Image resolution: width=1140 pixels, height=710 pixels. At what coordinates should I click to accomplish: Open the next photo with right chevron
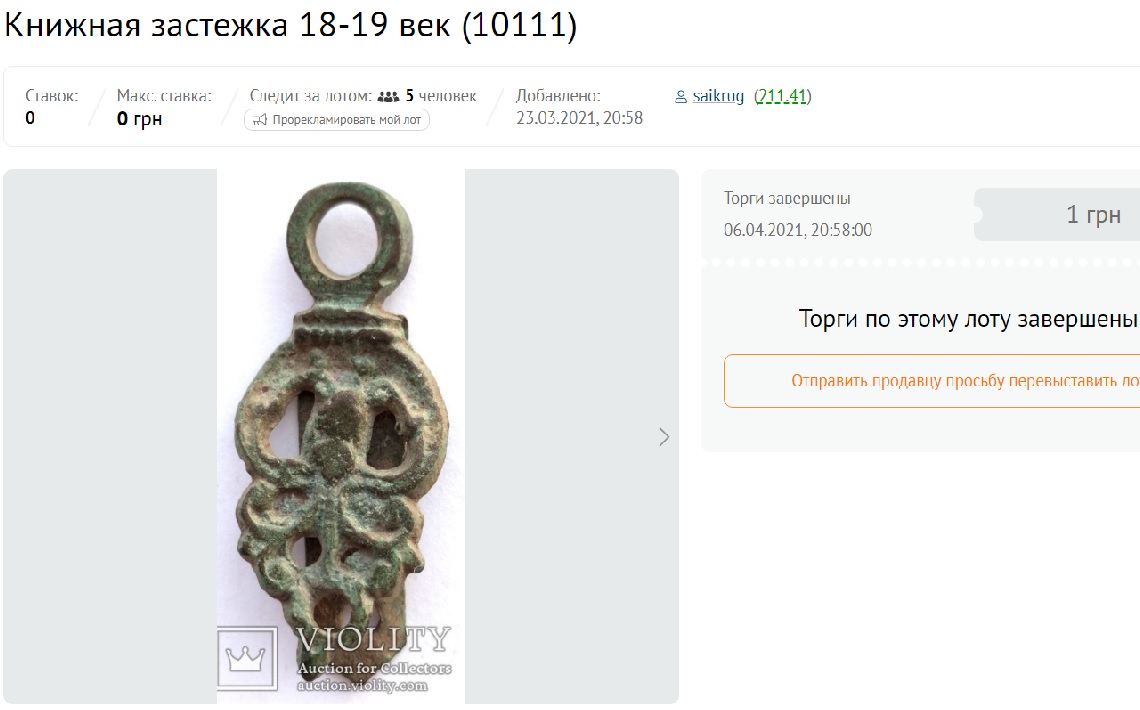[x=664, y=437]
